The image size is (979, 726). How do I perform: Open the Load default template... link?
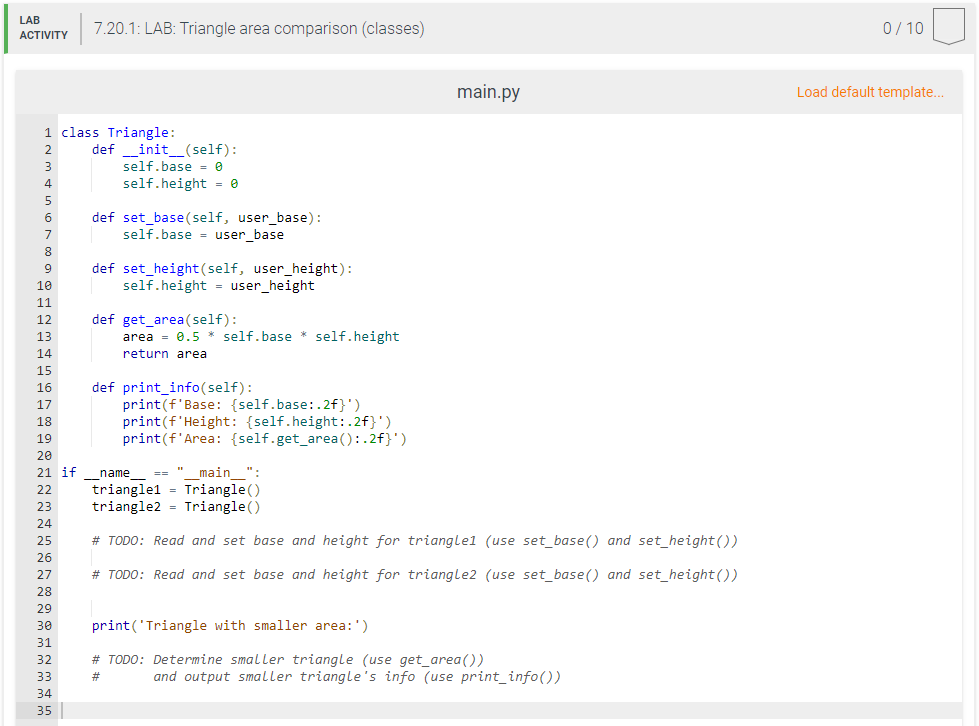point(870,91)
